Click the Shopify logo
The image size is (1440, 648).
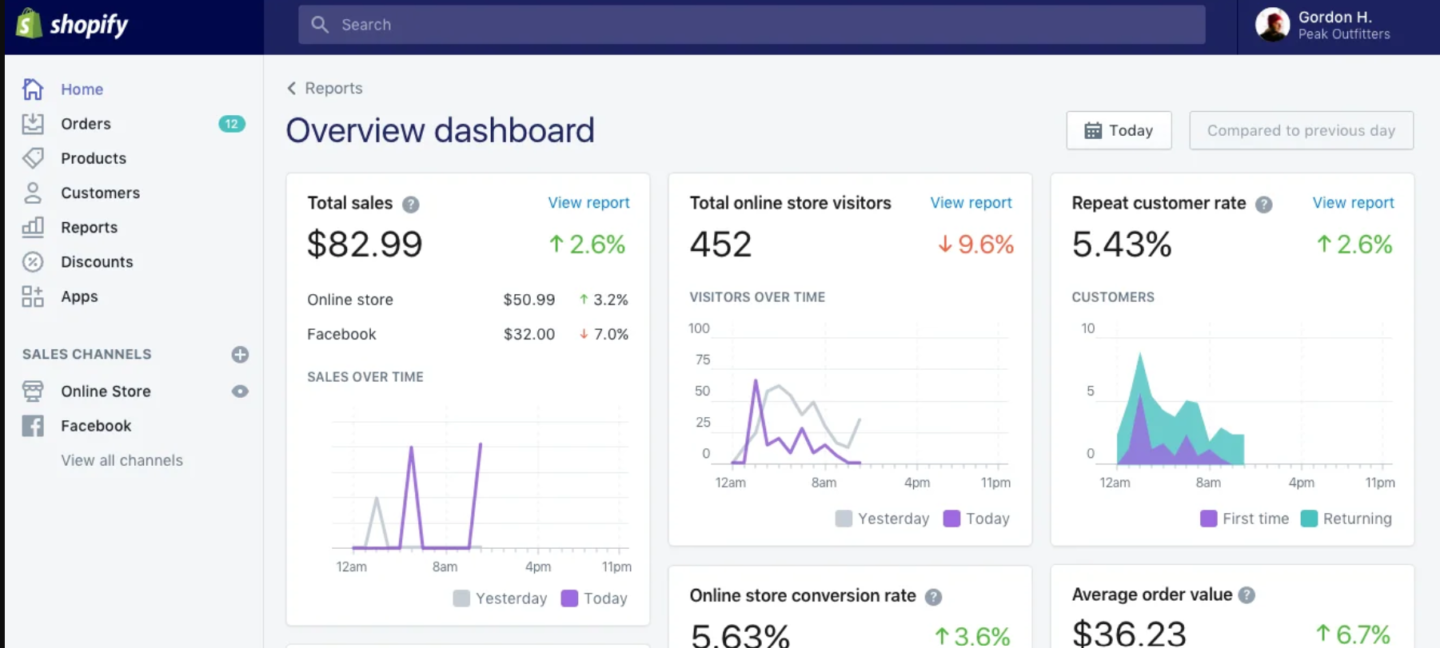(70, 24)
